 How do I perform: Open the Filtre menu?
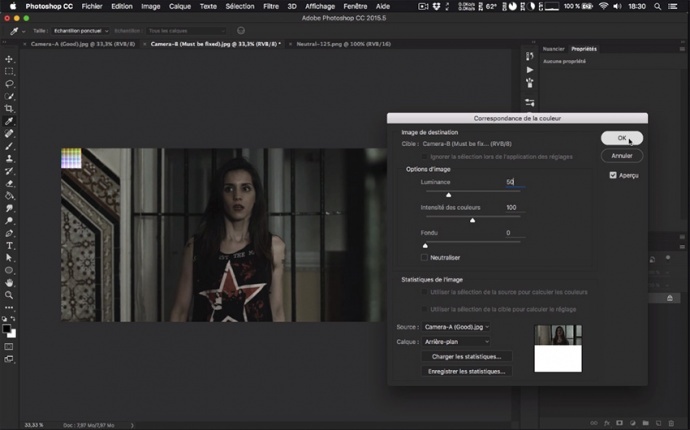(269, 6)
